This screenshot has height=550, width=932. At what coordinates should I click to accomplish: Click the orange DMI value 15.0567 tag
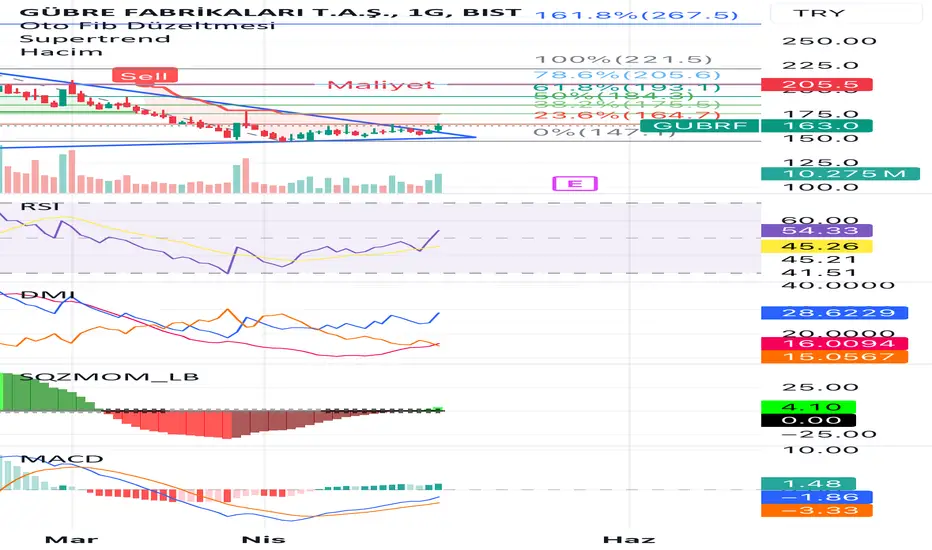pos(835,357)
